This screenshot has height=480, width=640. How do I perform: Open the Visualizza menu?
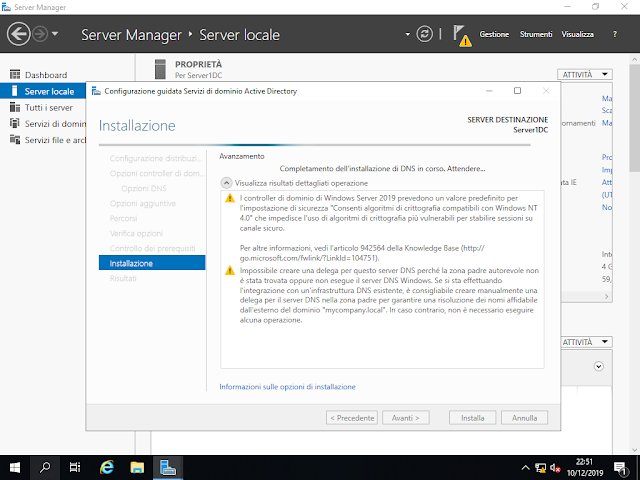coord(578,34)
